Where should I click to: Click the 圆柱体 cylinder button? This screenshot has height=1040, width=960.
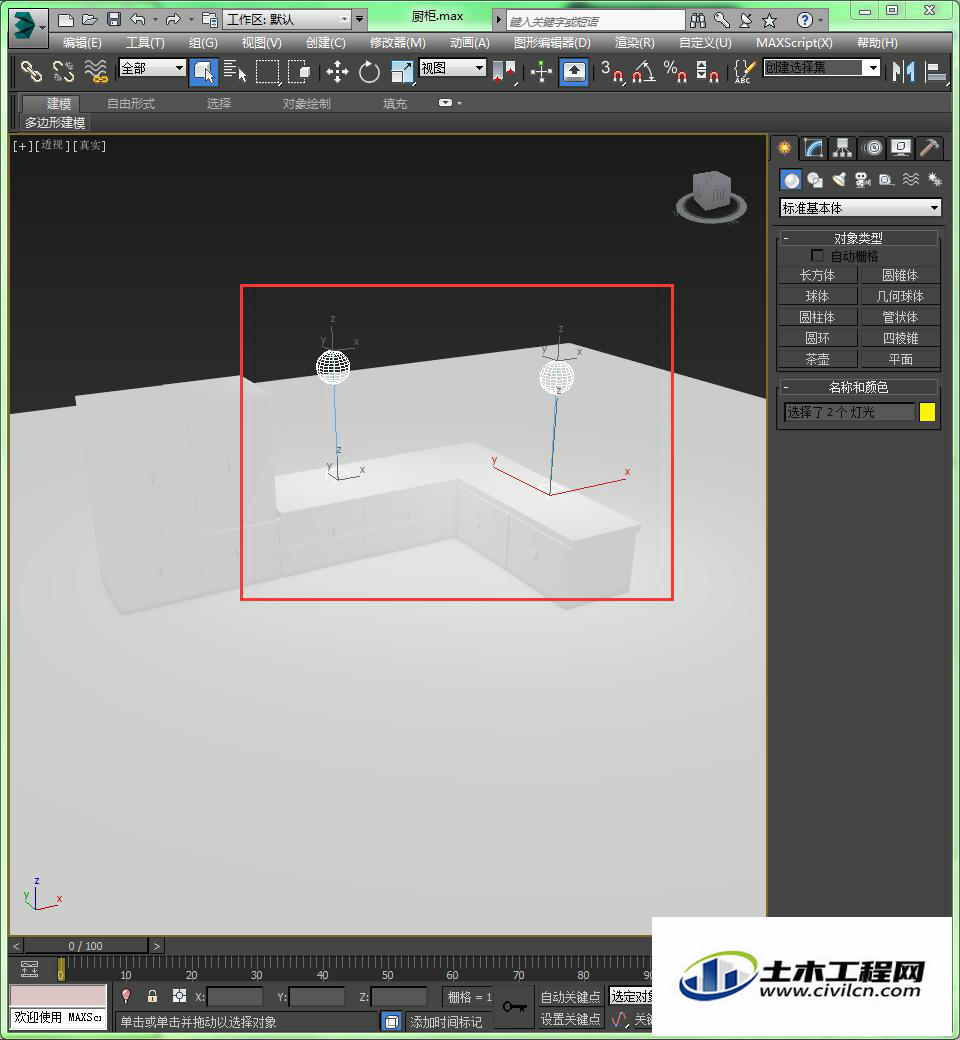tap(817, 317)
